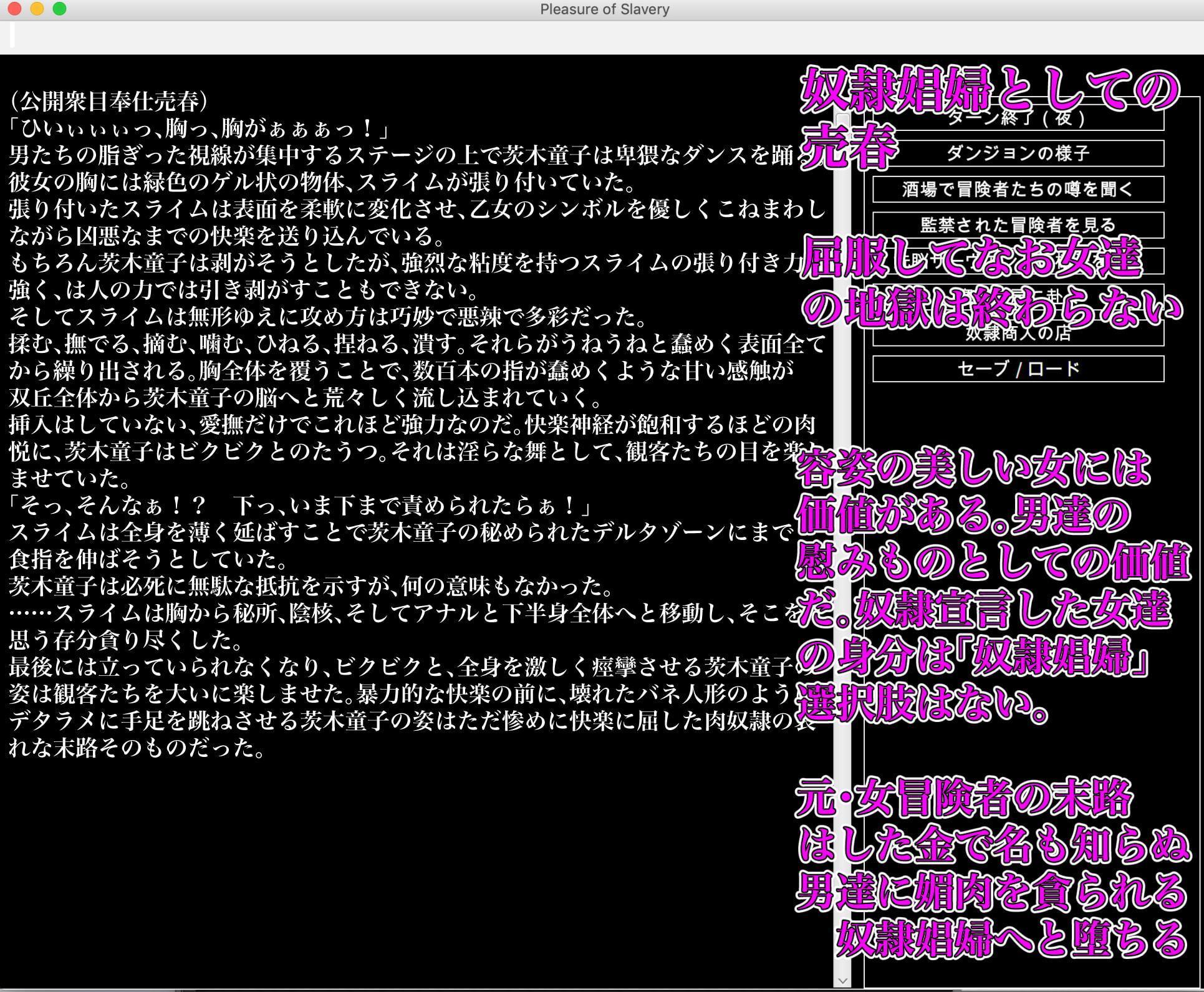Image resolution: width=1204 pixels, height=992 pixels.
Task: Choose 監禁された冒険者を見る menu entry
Action: point(1018,225)
